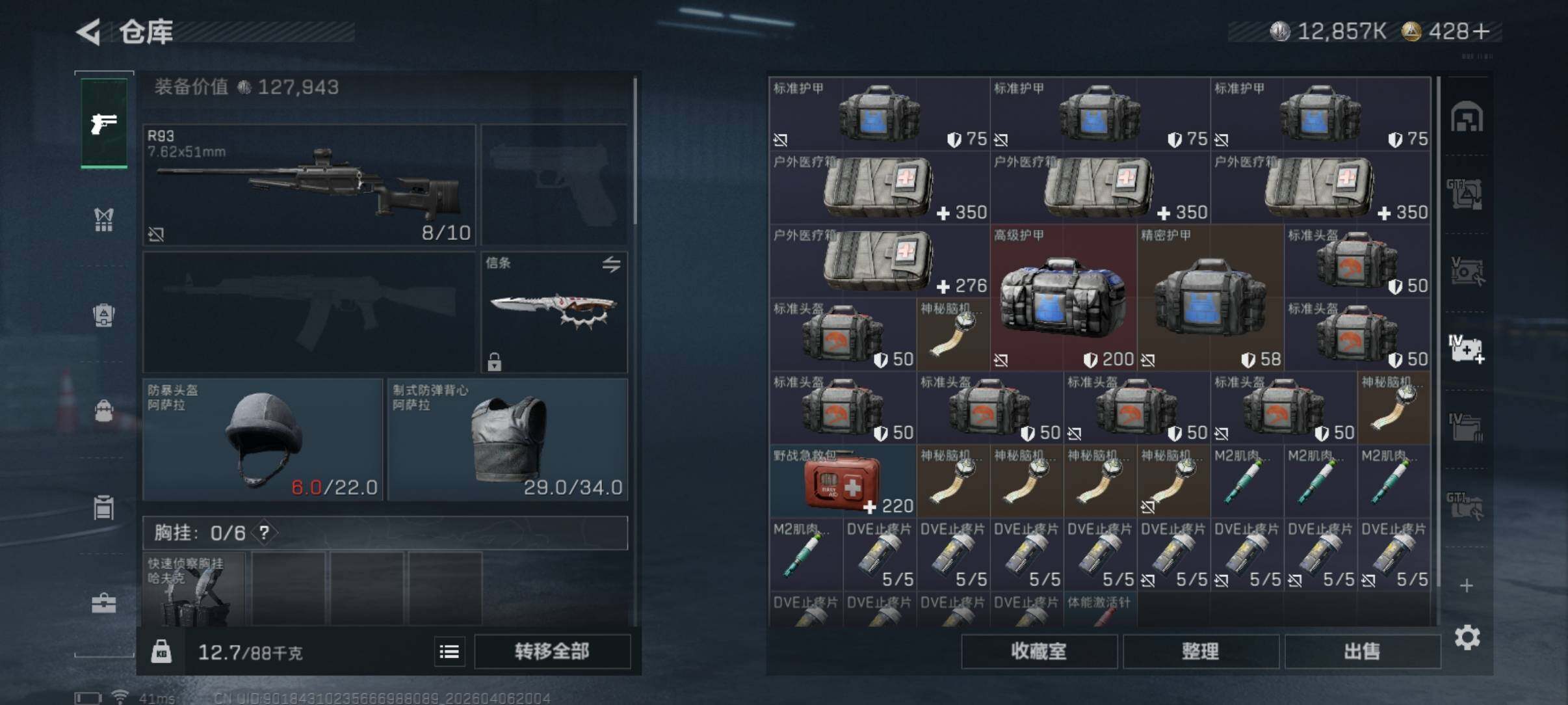The image size is (1568, 705).
Task: Select the level IV medical storage box
Action: (x=1466, y=348)
